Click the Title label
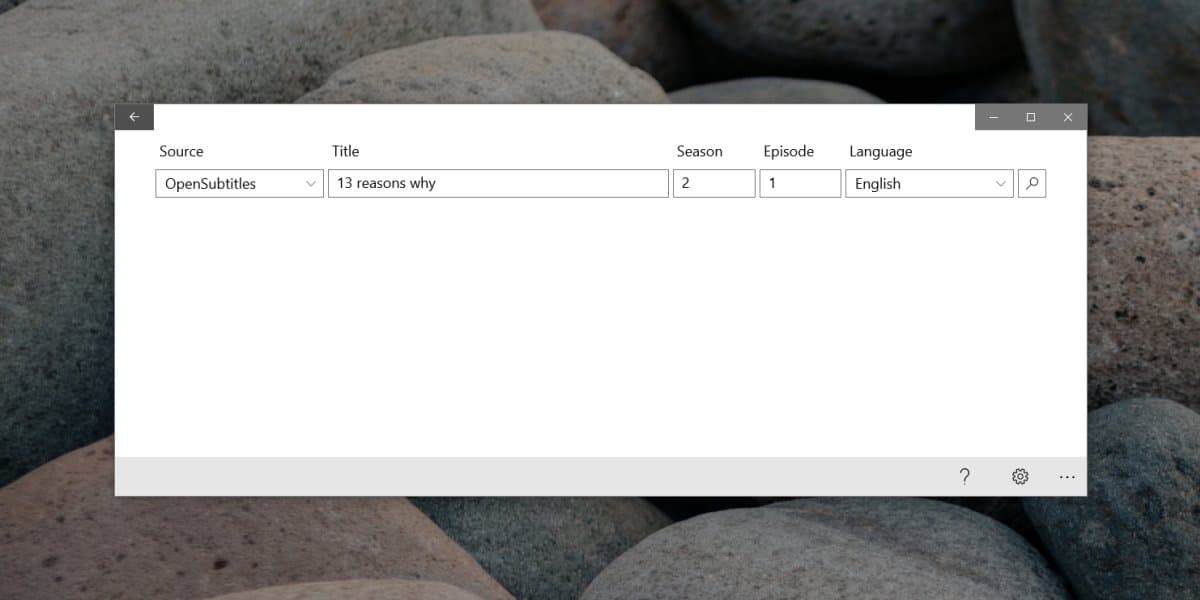This screenshot has width=1200, height=600. tap(345, 151)
